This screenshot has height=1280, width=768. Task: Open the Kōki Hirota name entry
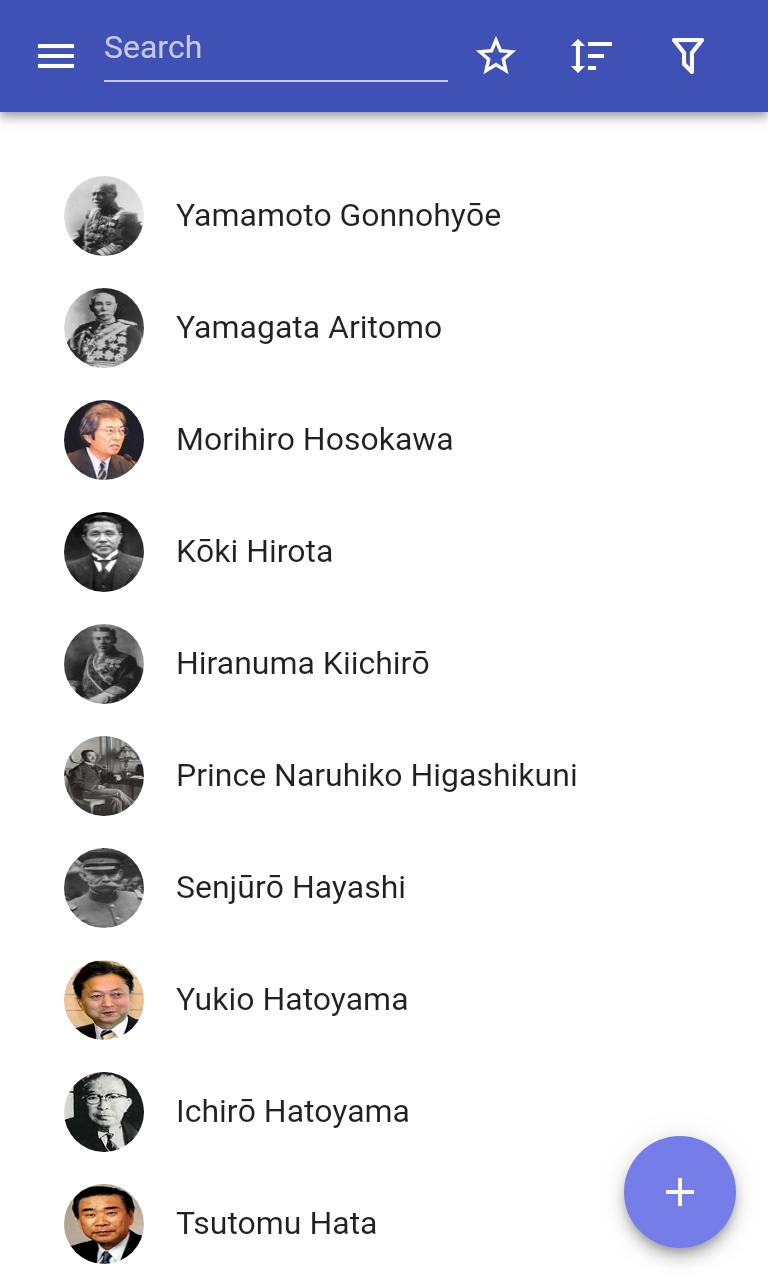coord(254,552)
